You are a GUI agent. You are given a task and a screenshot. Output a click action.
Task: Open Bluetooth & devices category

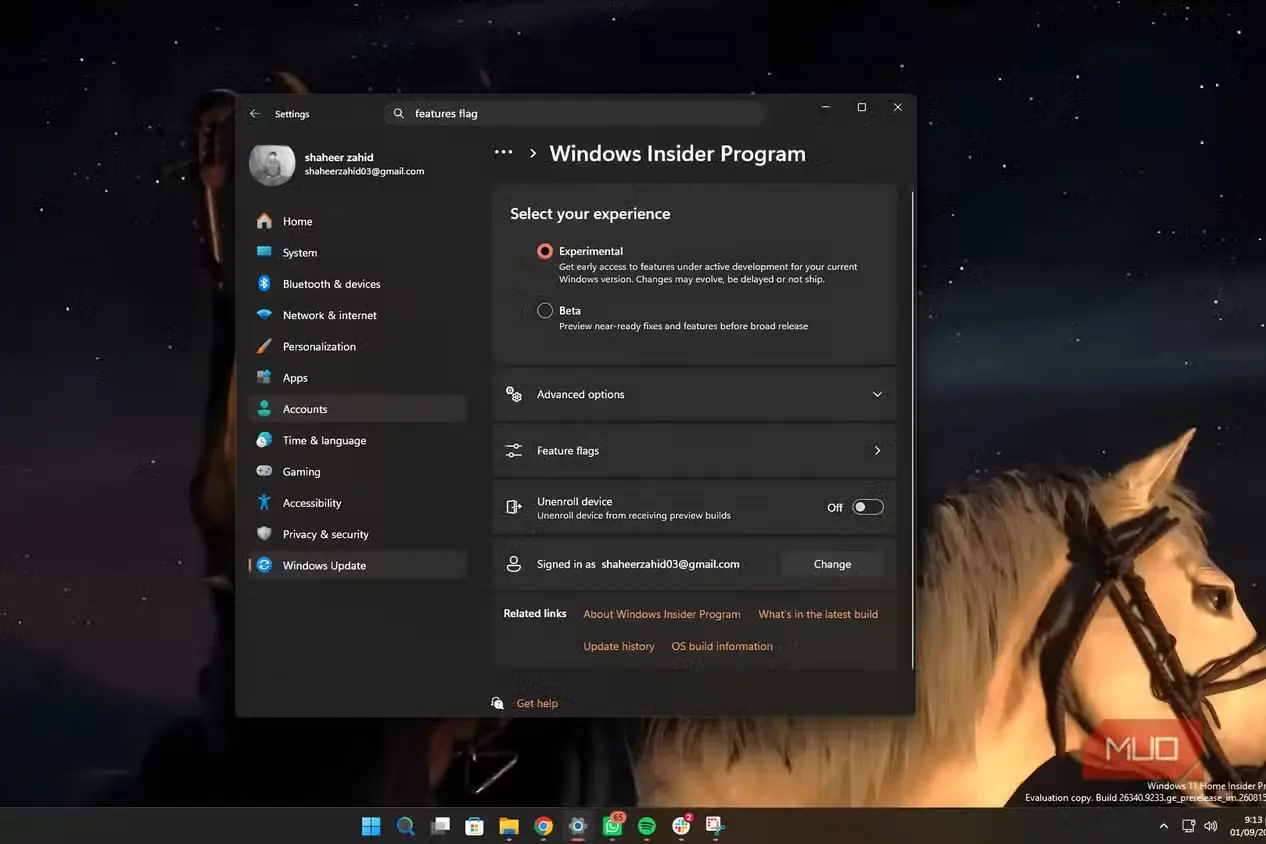click(357, 284)
